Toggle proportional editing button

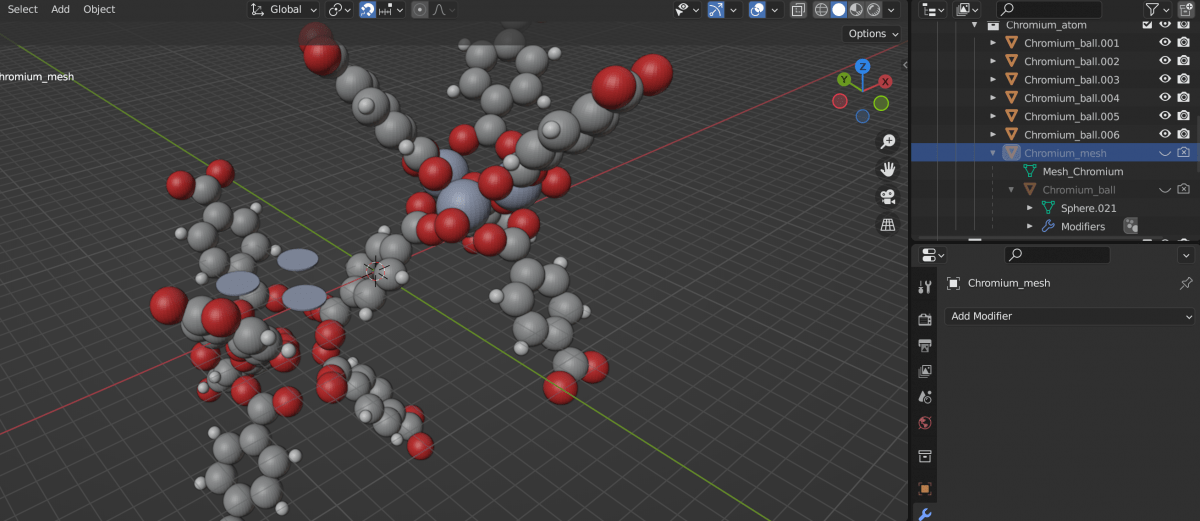tap(419, 9)
